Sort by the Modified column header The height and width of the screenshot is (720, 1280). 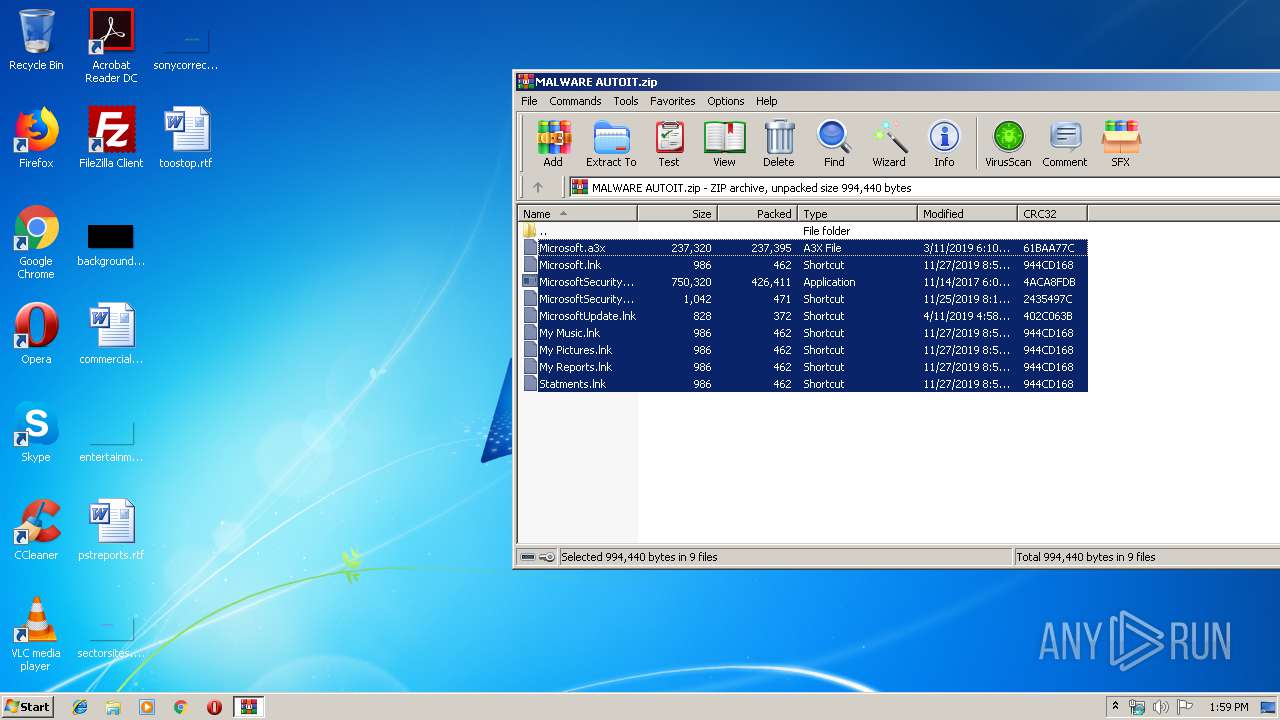pos(967,213)
